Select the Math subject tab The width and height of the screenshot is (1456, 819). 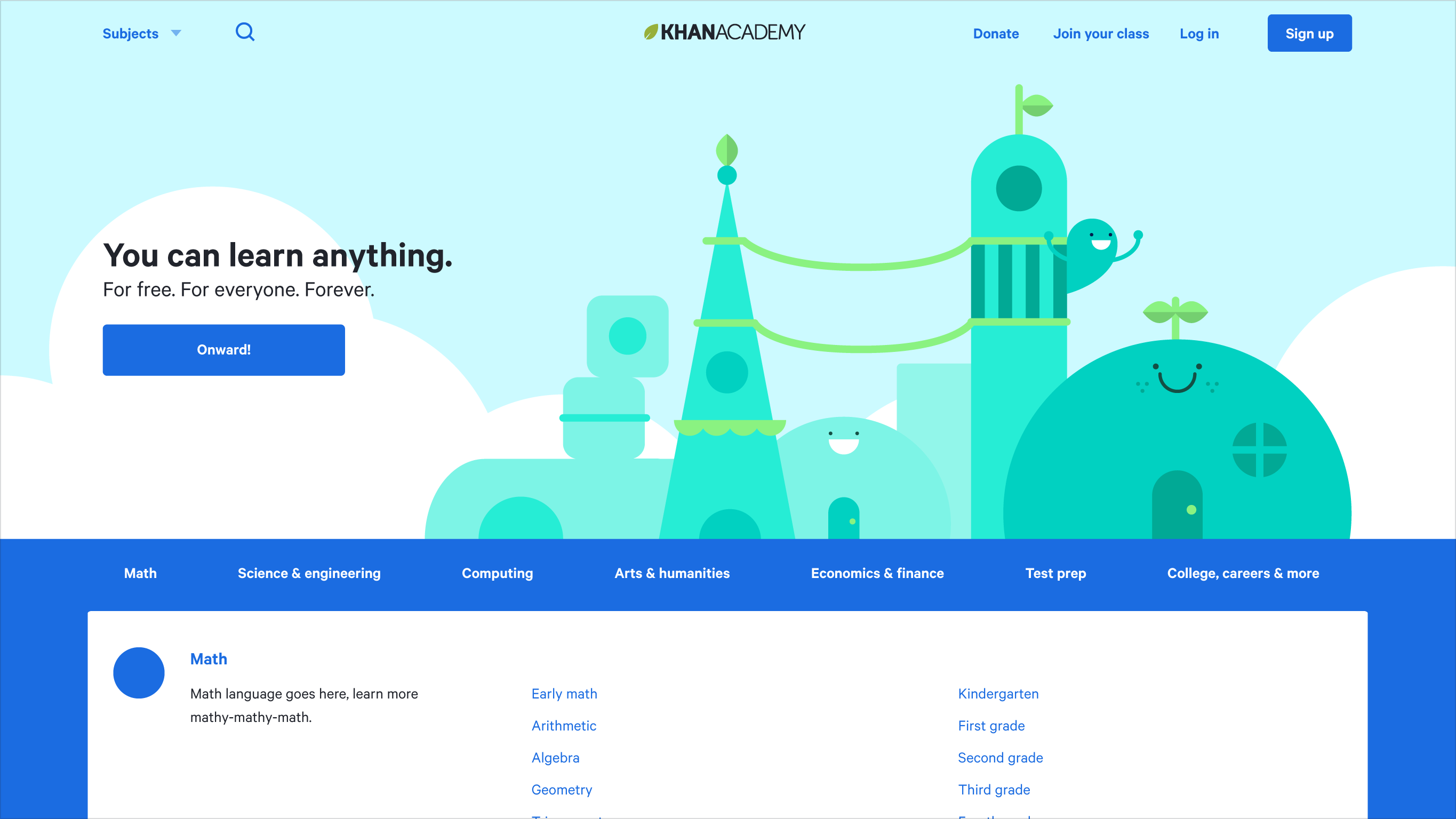[x=140, y=573]
